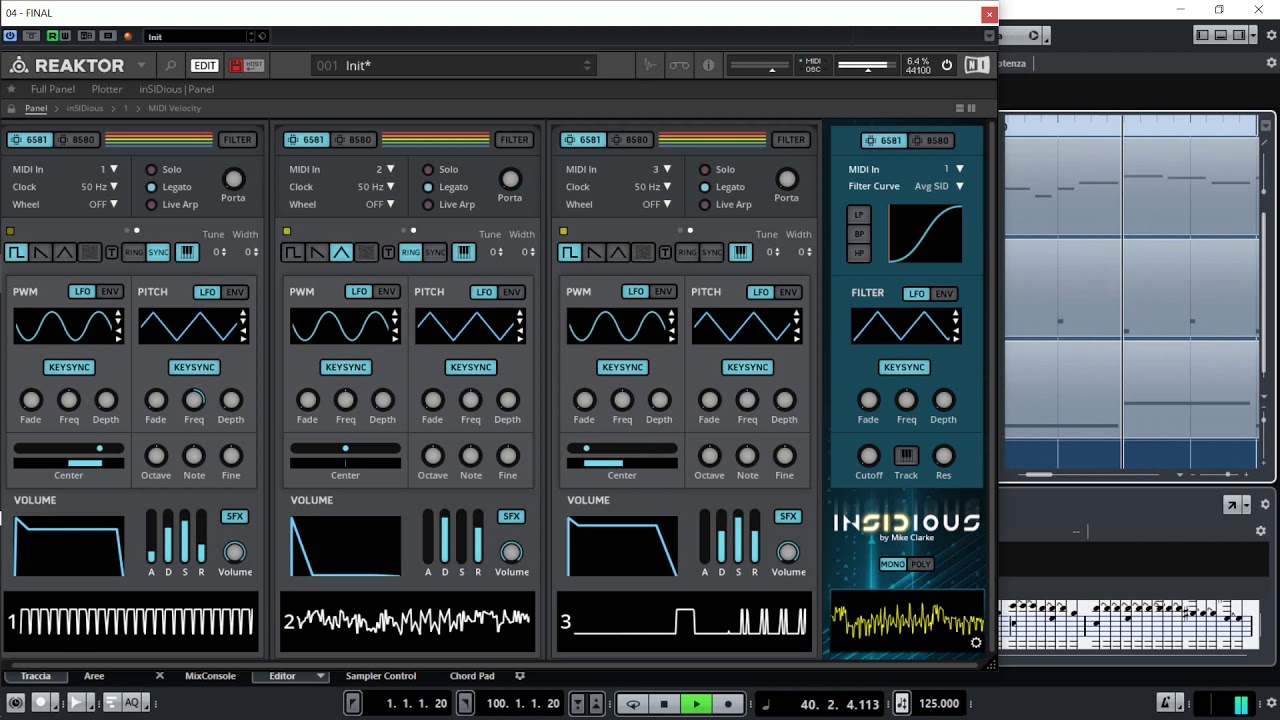The height and width of the screenshot is (720, 1280).
Task: Click the plugin activate power icon
Action: click(x=10, y=36)
